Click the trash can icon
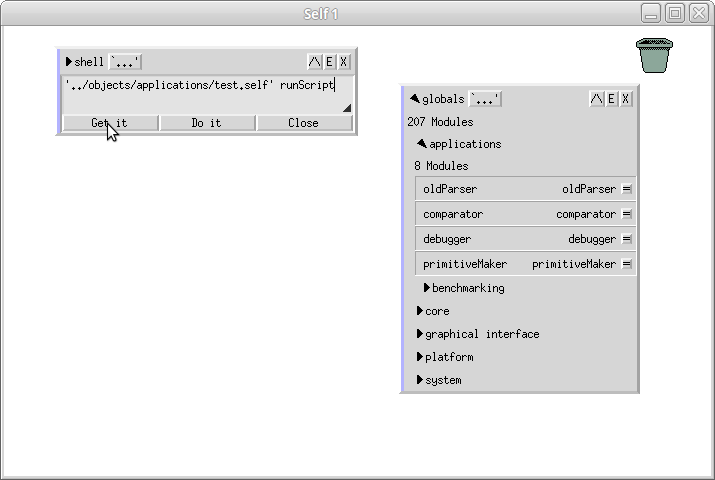Screen dimensions: 715x480 point(654,55)
